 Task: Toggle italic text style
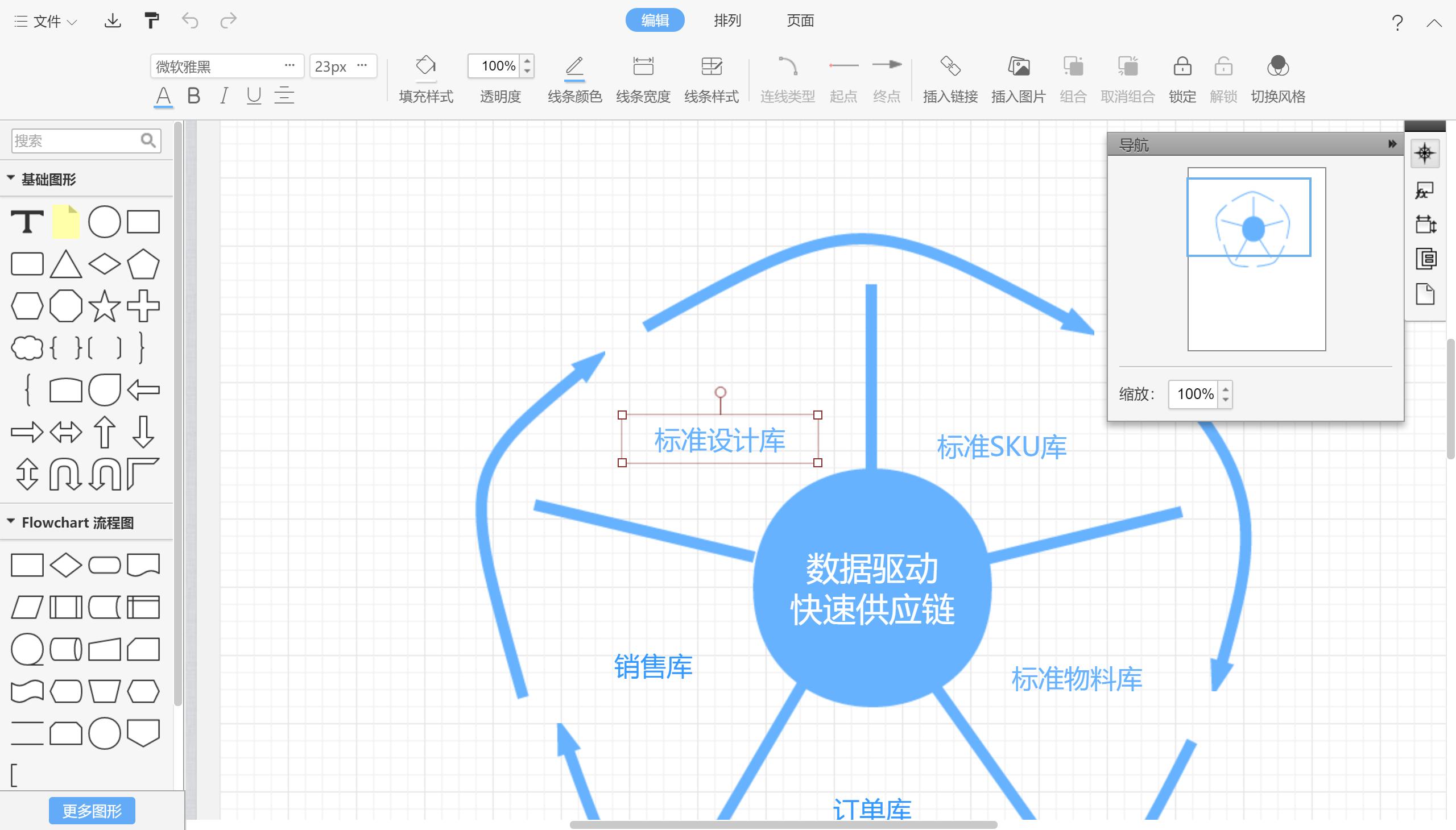click(224, 95)
